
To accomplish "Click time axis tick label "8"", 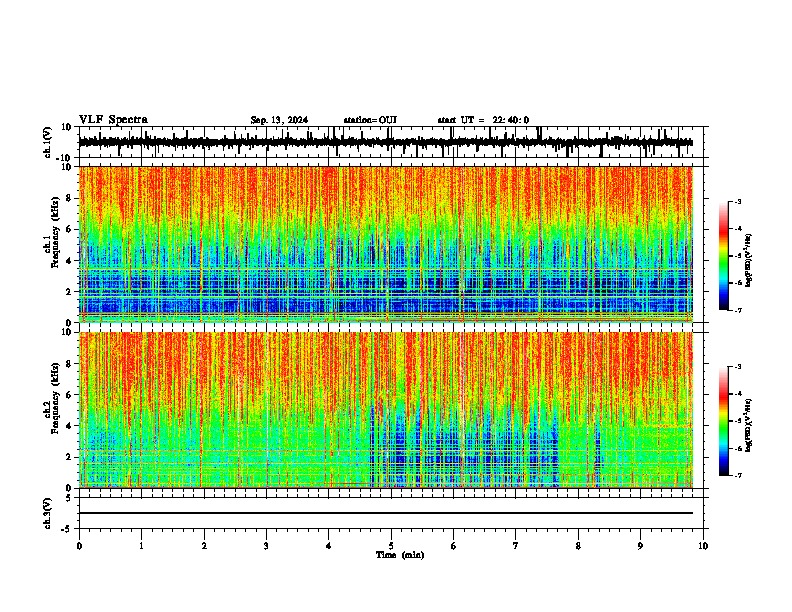I will pos(578,546).
